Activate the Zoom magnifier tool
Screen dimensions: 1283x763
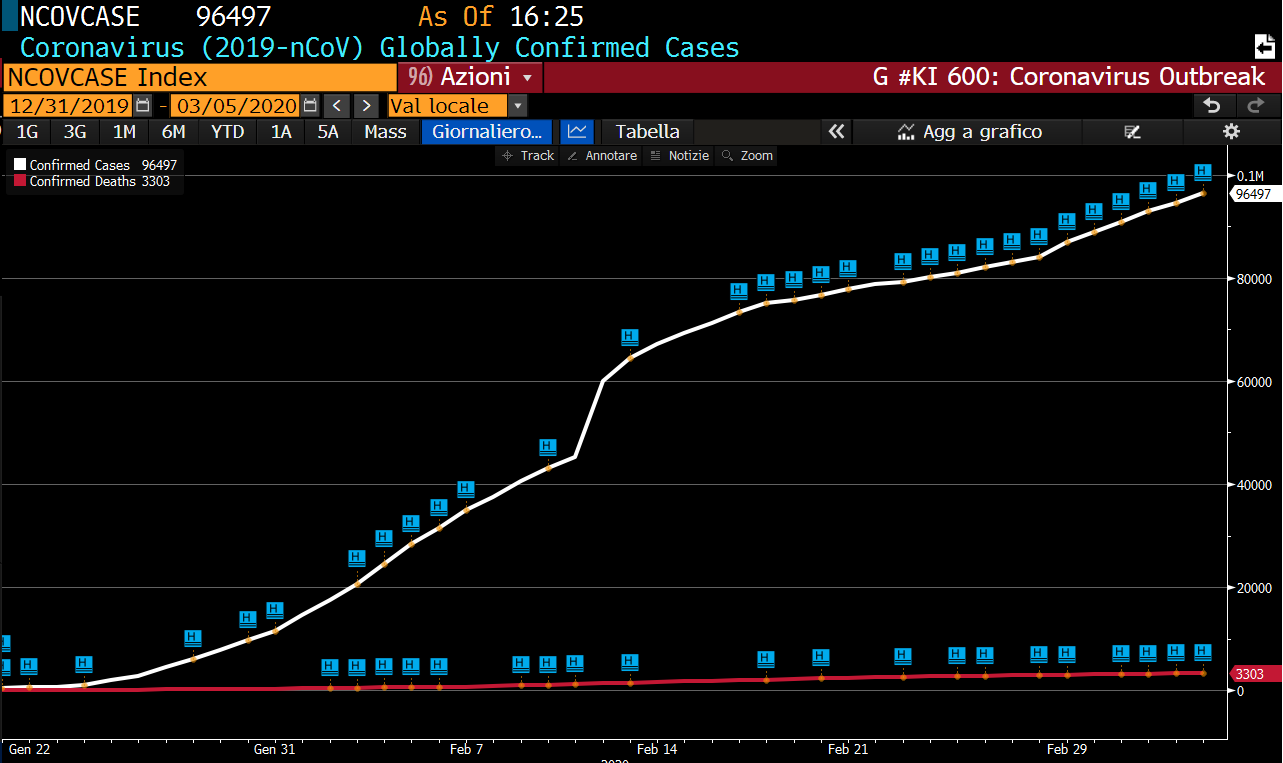(x=747, y=156)
